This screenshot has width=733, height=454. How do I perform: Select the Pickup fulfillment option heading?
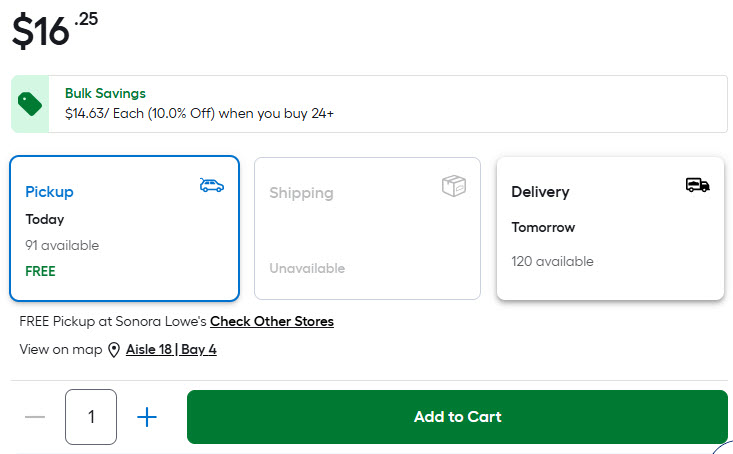pos(50,192)
